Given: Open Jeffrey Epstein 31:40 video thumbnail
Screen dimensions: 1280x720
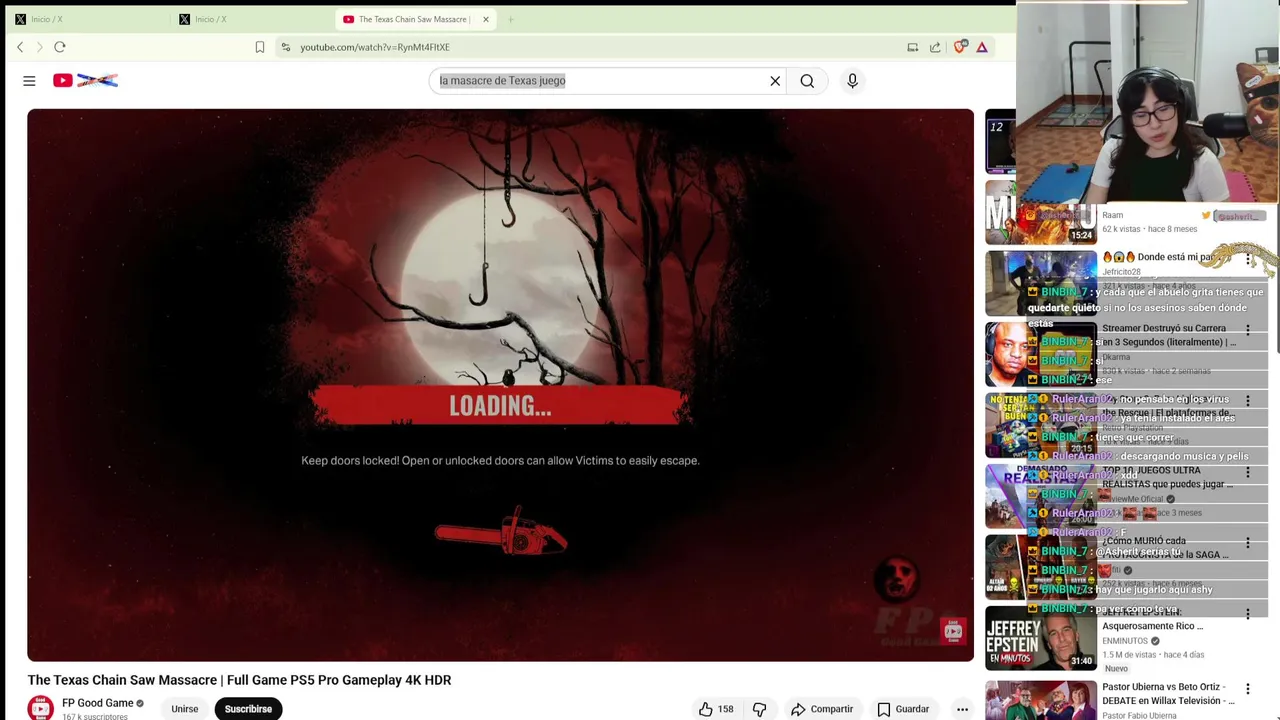Looking at the screenshot, I should coord(1040,638).
